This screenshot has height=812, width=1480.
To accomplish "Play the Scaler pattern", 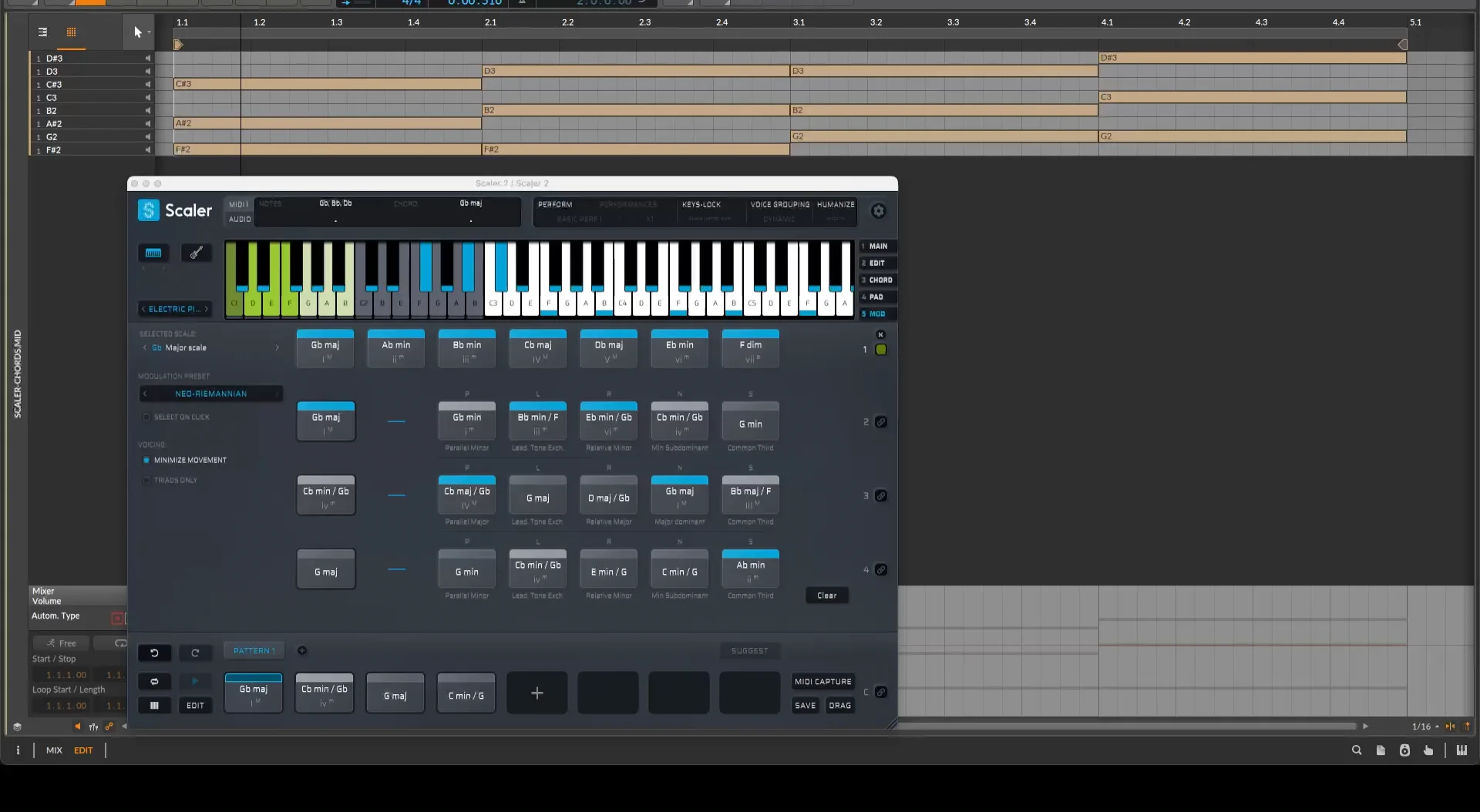I will [195, 682].
